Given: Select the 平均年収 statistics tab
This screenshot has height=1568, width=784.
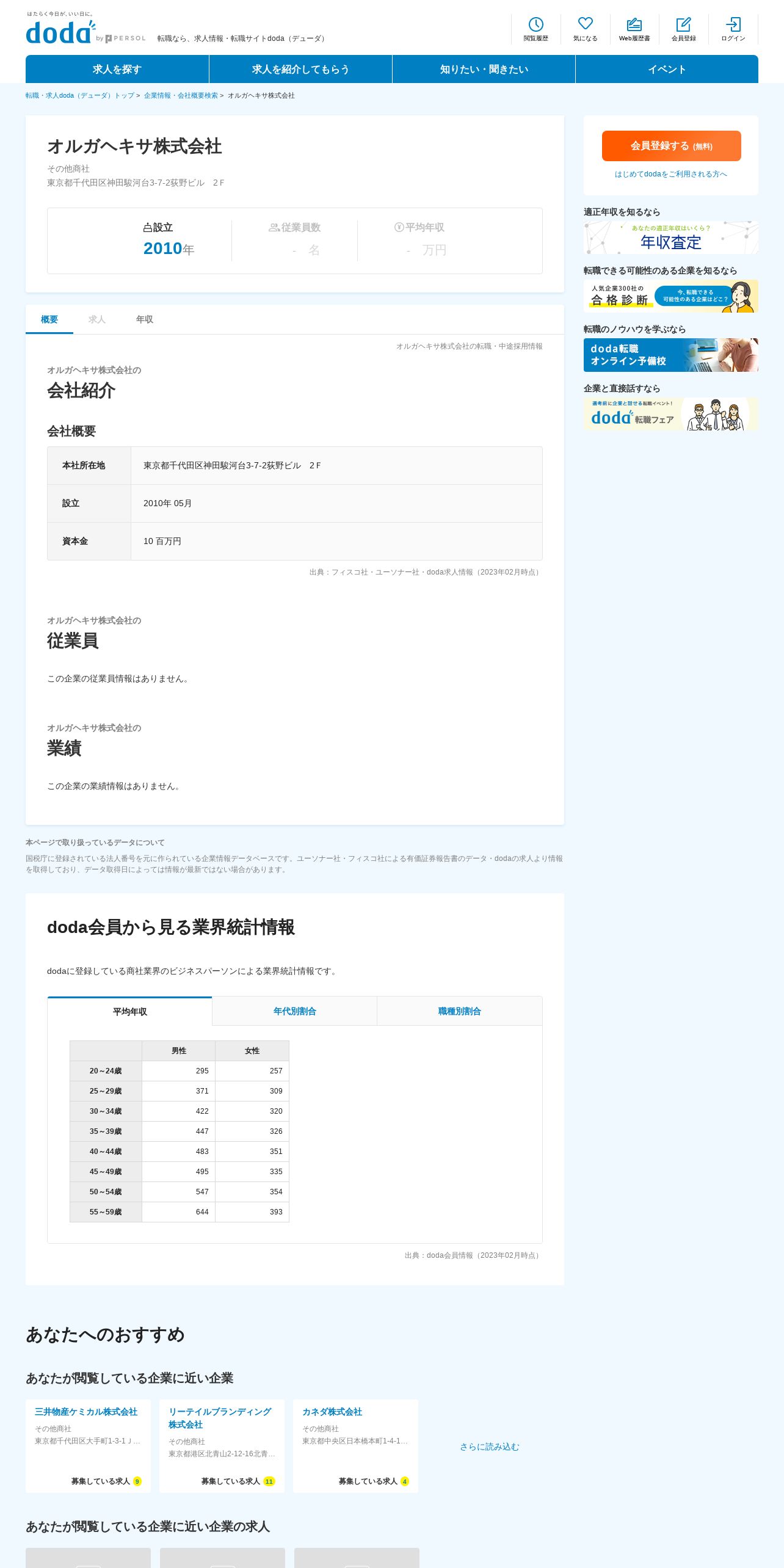Looking at the screenshot, I should pos(129,1012).
